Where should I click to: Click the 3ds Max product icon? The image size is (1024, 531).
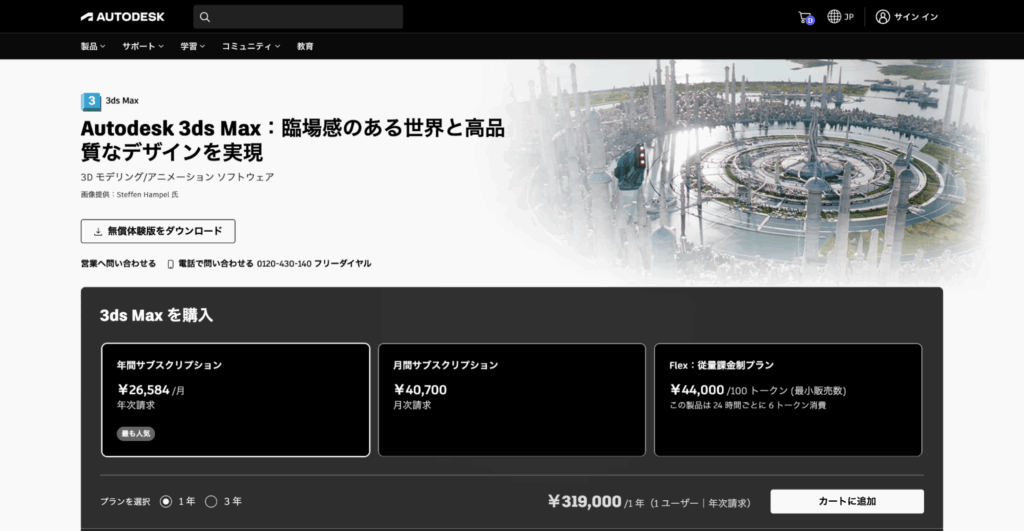pyautogui.click(x=90, y=100)
